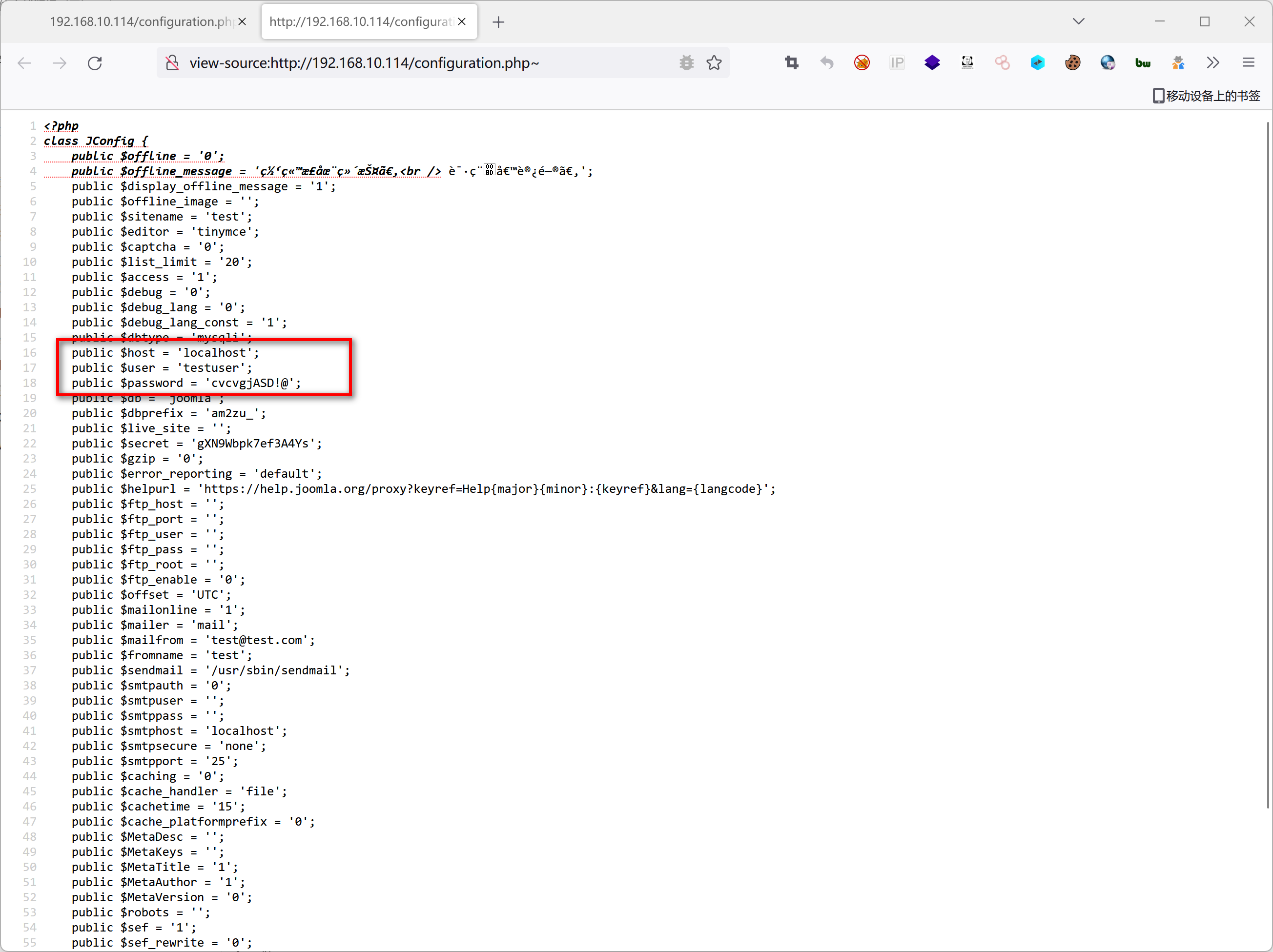The width and height of the screenshot is (1273, 952).
Task: Click the panda face extension icon
Action: 967,62
